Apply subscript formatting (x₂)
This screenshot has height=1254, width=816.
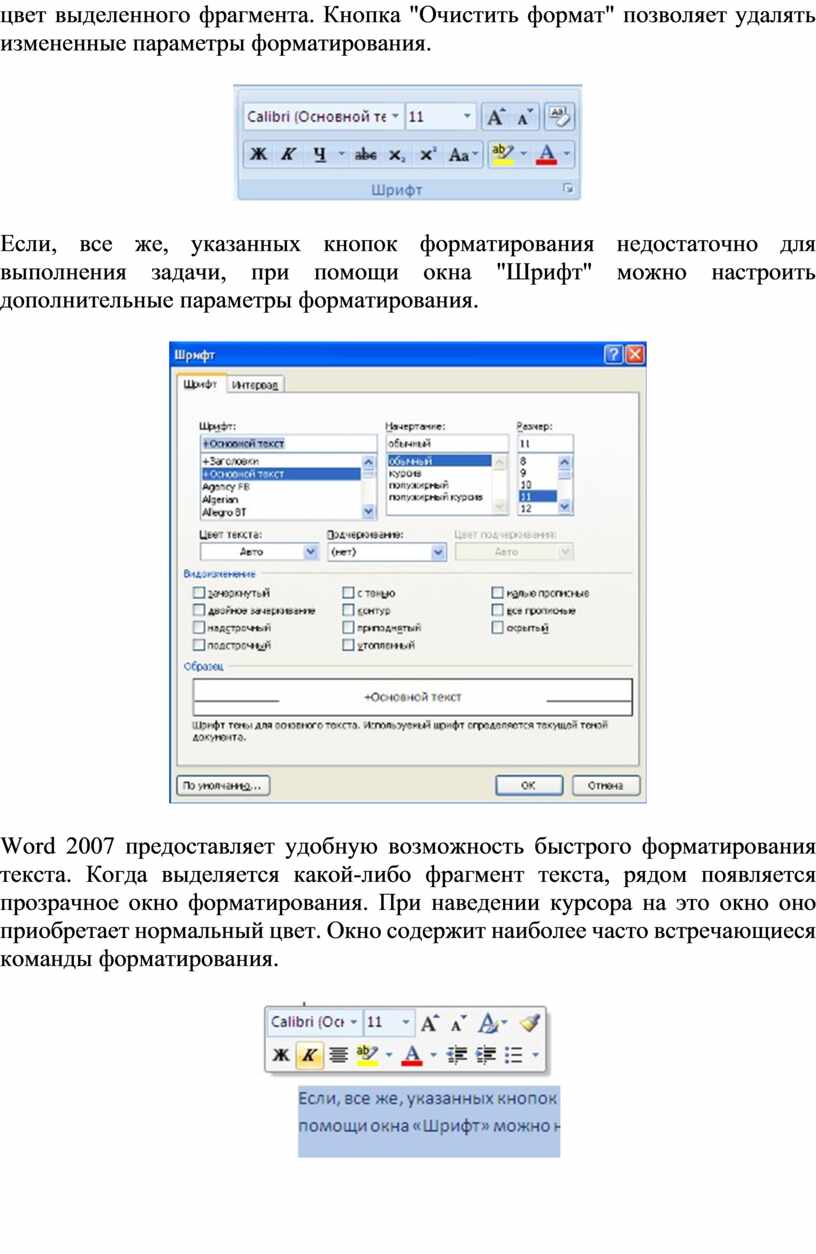point(397,155)
